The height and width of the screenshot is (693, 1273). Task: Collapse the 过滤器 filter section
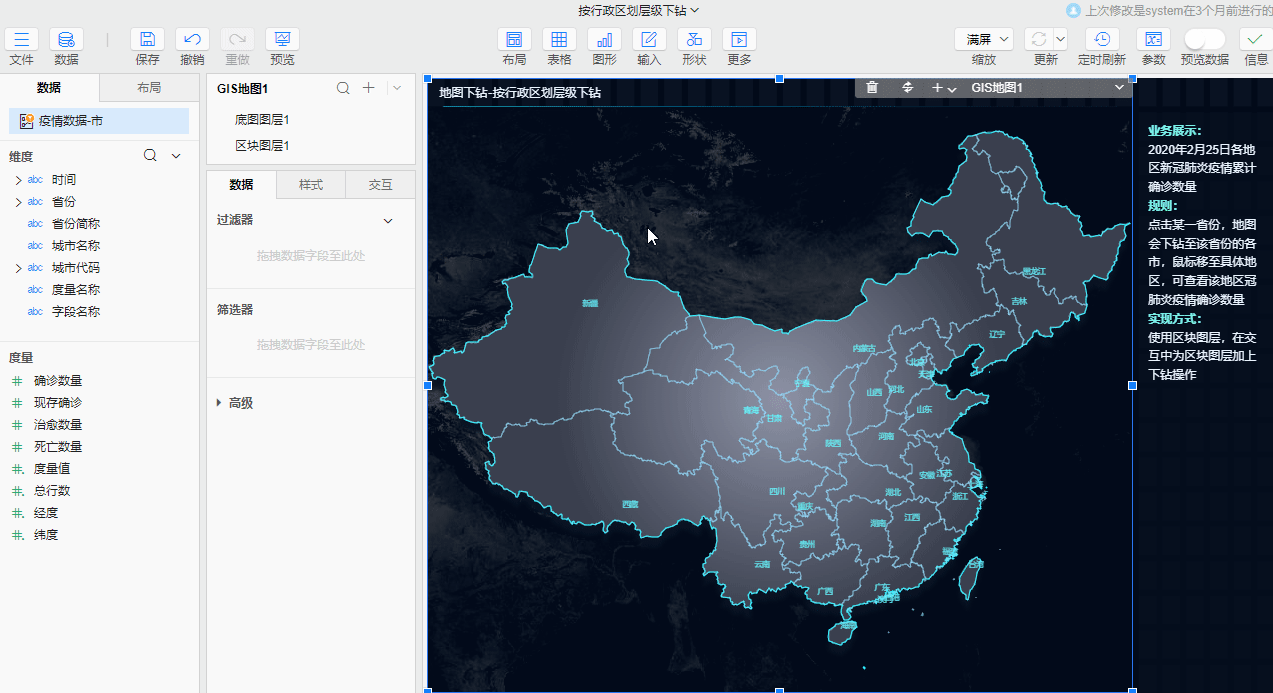[x=388, y=221]
